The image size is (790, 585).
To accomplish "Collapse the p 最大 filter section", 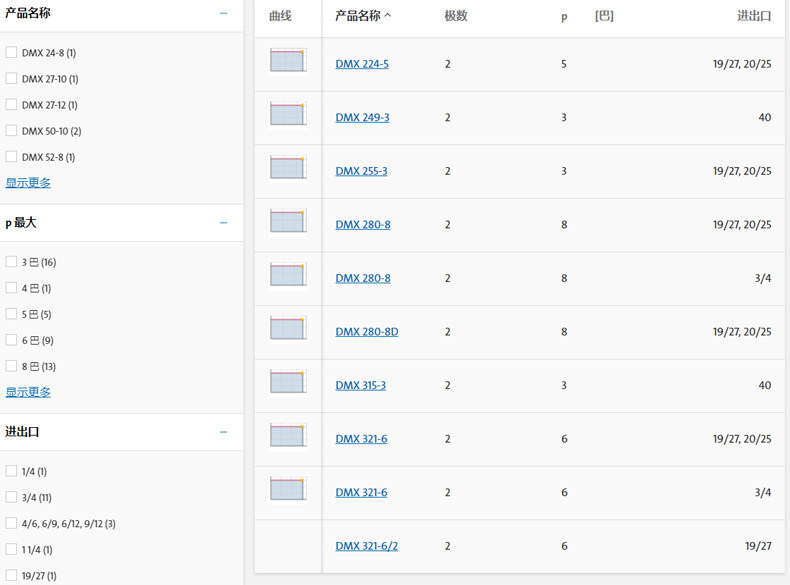I will [x=223, y=223].
